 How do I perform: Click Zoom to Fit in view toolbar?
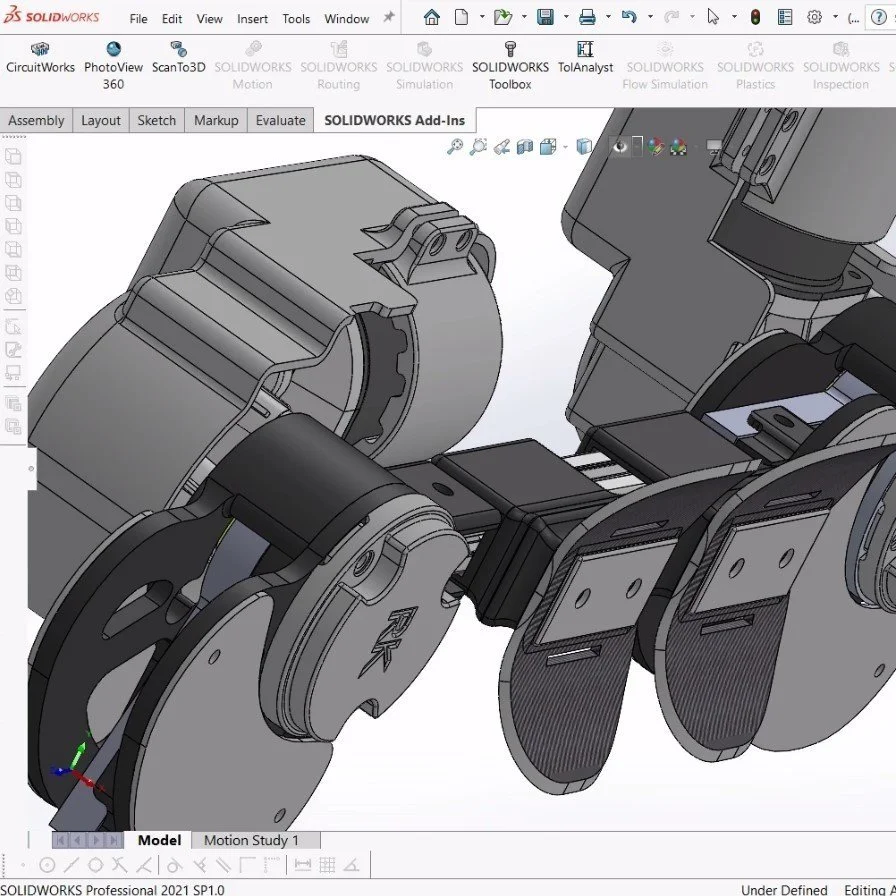pos(455,147)
